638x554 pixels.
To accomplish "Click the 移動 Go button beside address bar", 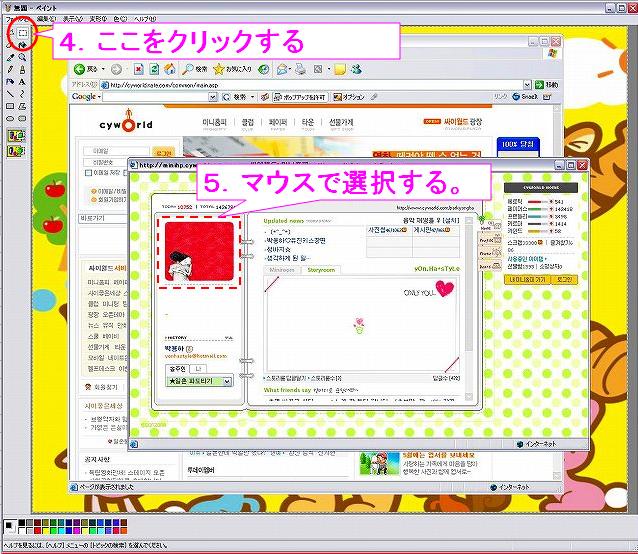I will click(x=546, y=85).
